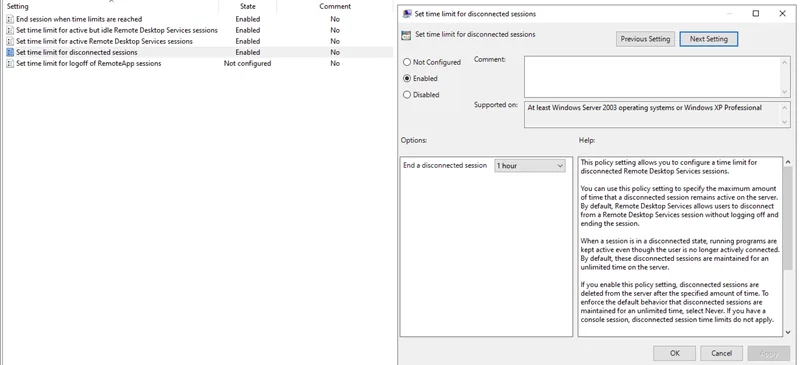This screenshot has width=800, height=365.
Task: Click the icon beside Set time limit for disconnected sessions row
Action: [10, 52]
